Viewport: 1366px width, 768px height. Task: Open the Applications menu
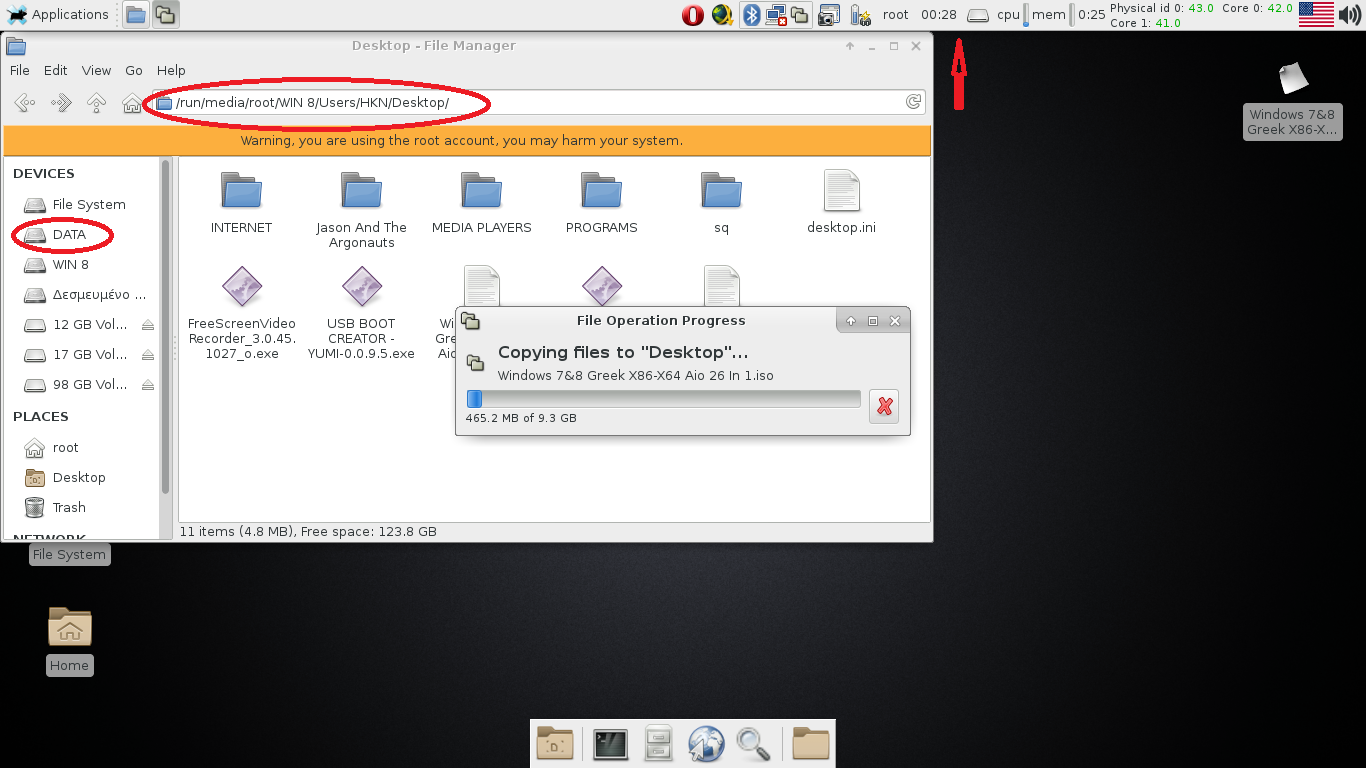[x=58, y=15]
